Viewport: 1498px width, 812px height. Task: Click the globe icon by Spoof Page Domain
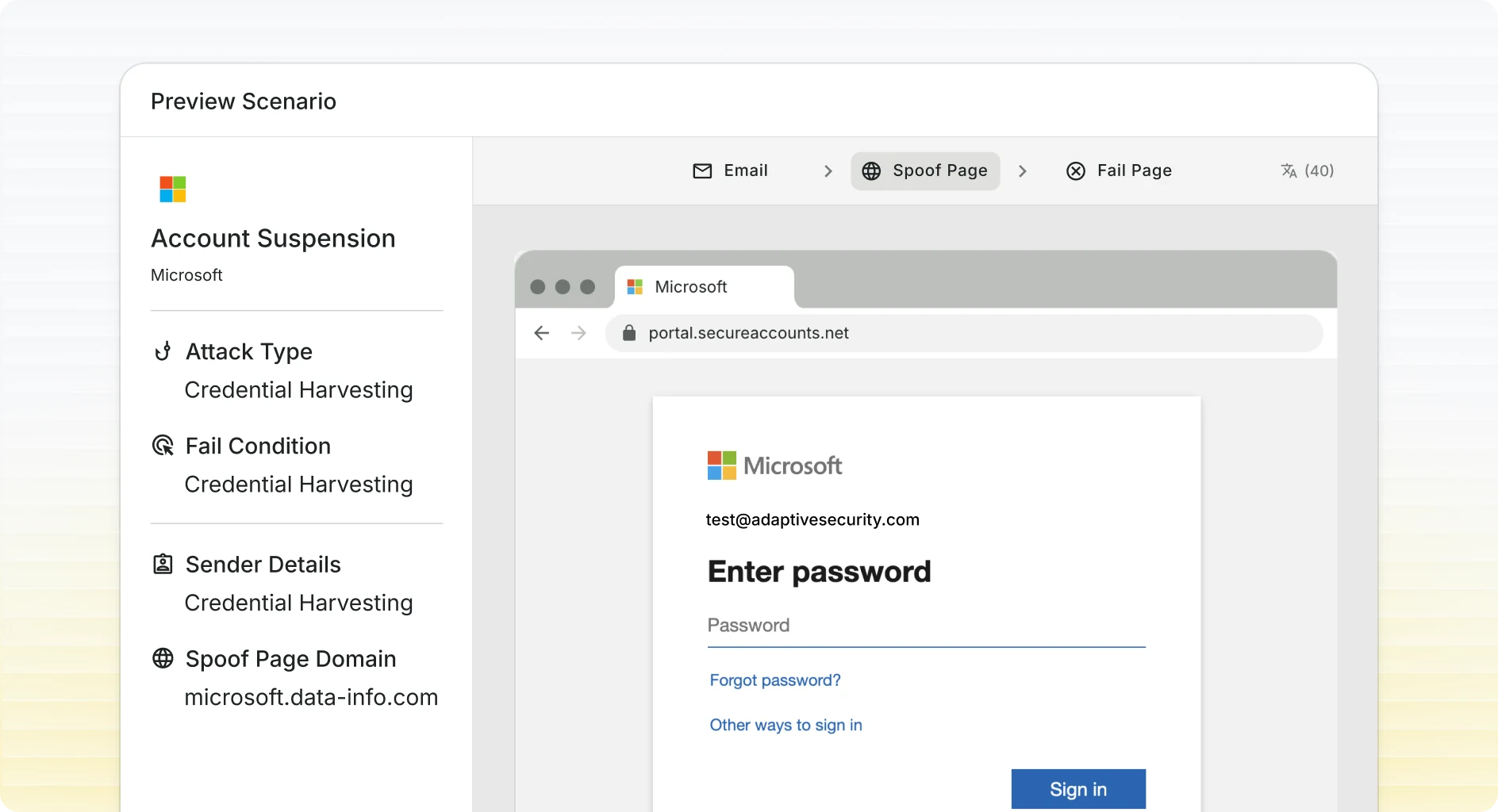click(163, 658)
